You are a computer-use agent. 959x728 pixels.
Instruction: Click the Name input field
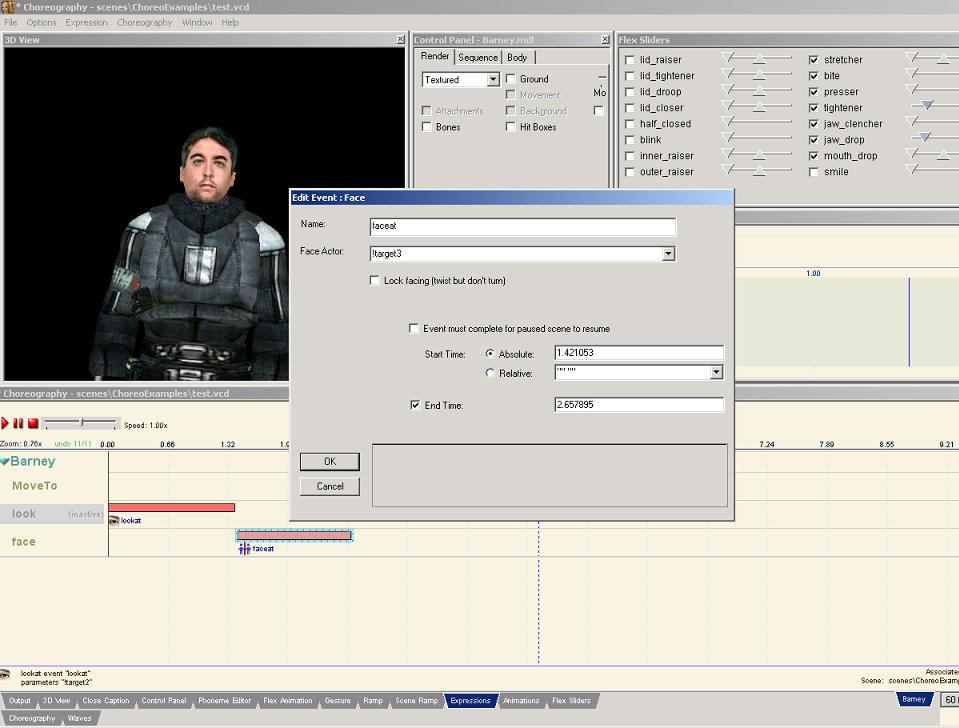click(x=523, y=226)
